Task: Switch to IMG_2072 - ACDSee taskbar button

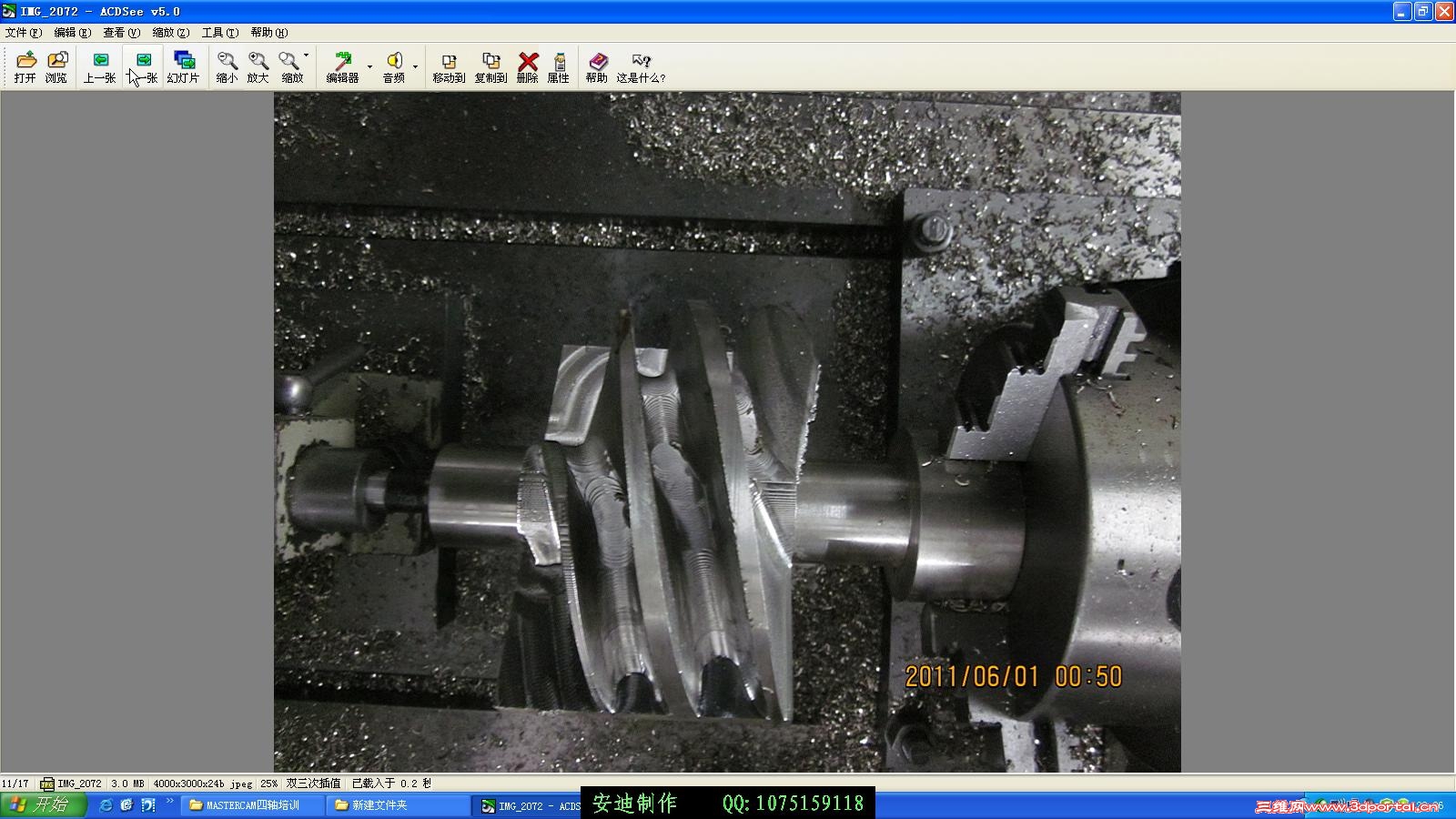Action: (x=529, y=806)
